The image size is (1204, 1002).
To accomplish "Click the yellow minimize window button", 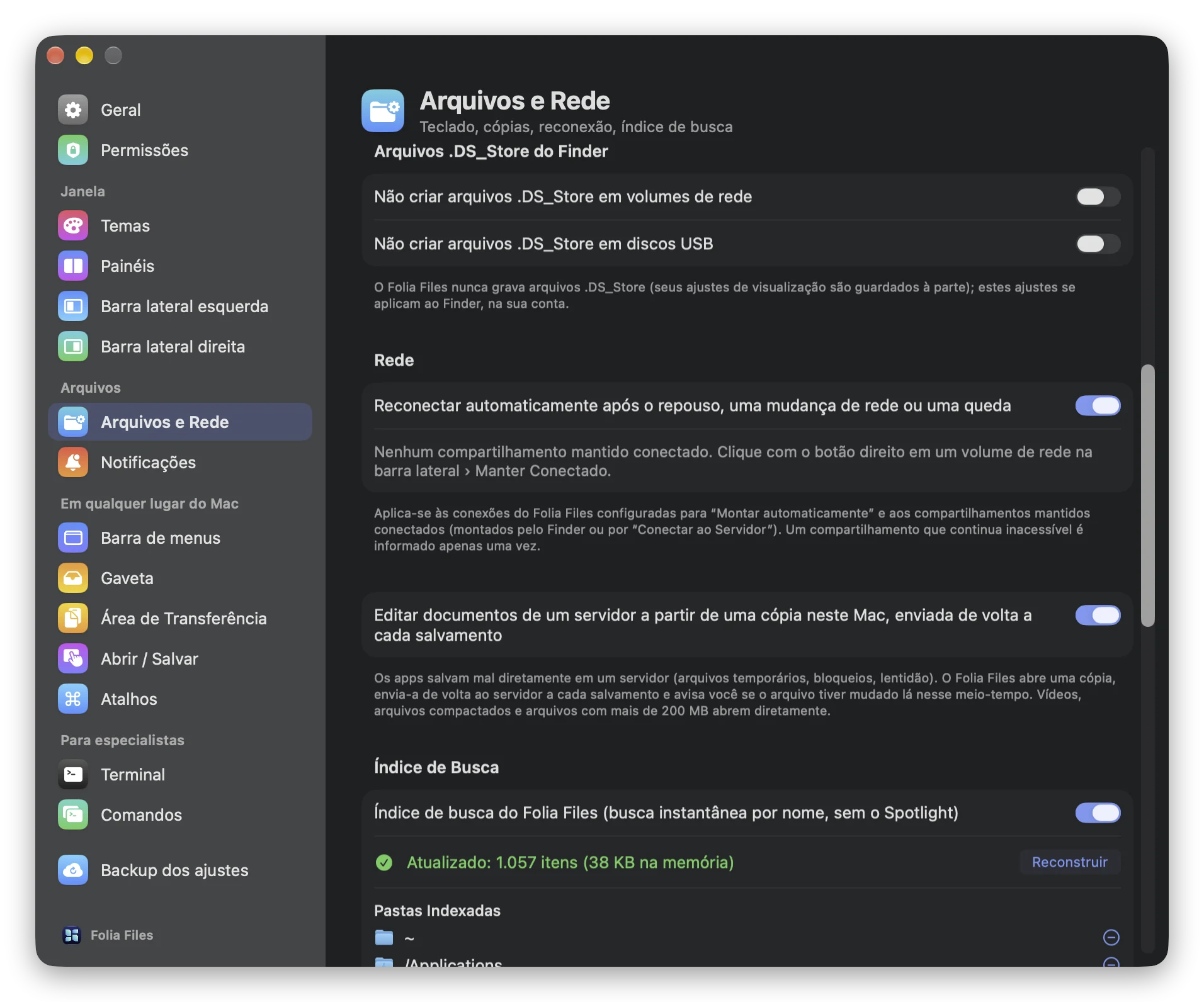I will (x=84, y=56).
